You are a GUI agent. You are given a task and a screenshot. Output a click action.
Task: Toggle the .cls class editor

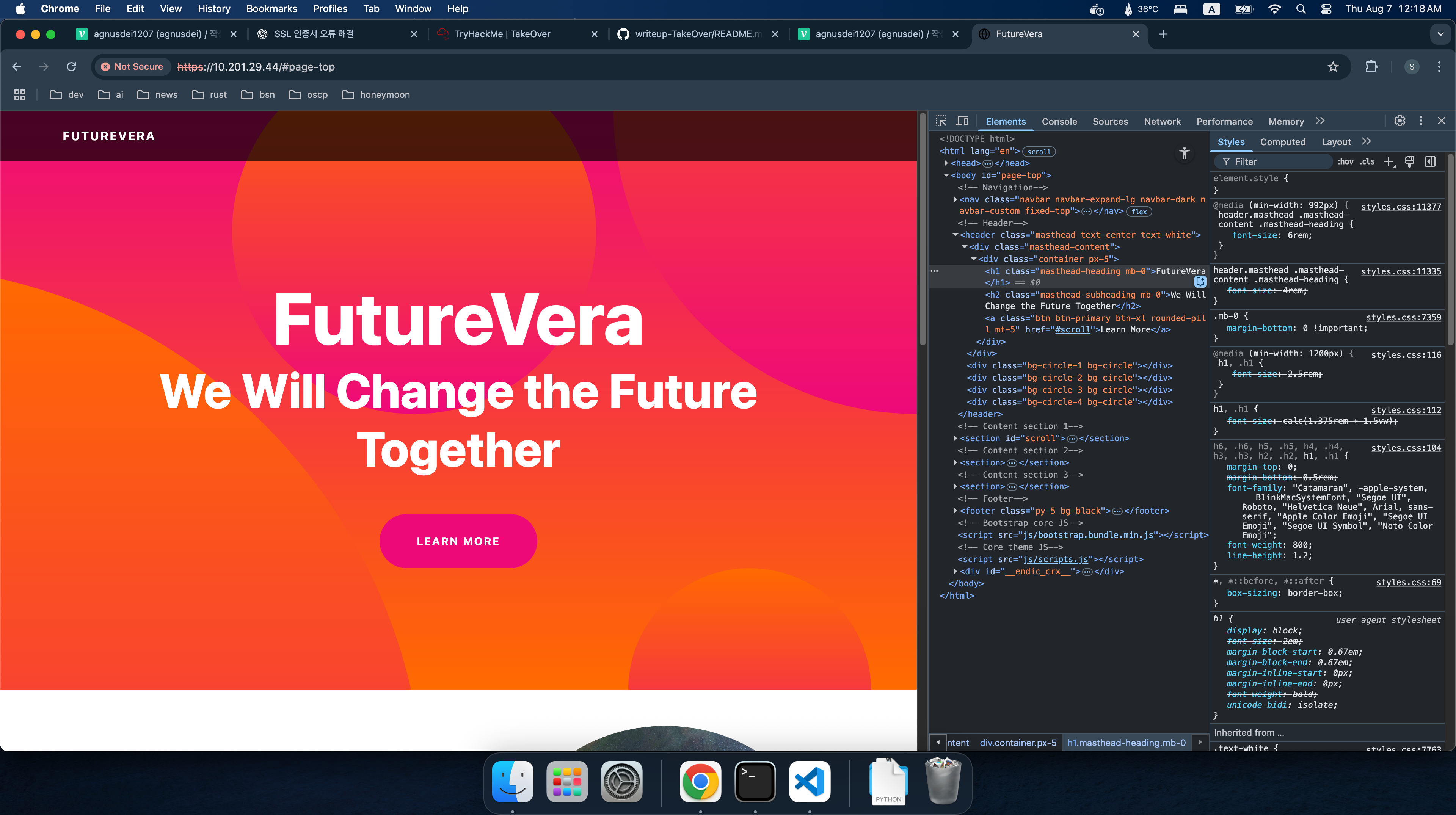[1367, 161]
